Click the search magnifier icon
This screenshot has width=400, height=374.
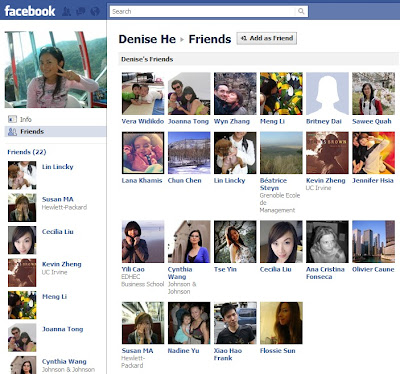click(301, 11)
